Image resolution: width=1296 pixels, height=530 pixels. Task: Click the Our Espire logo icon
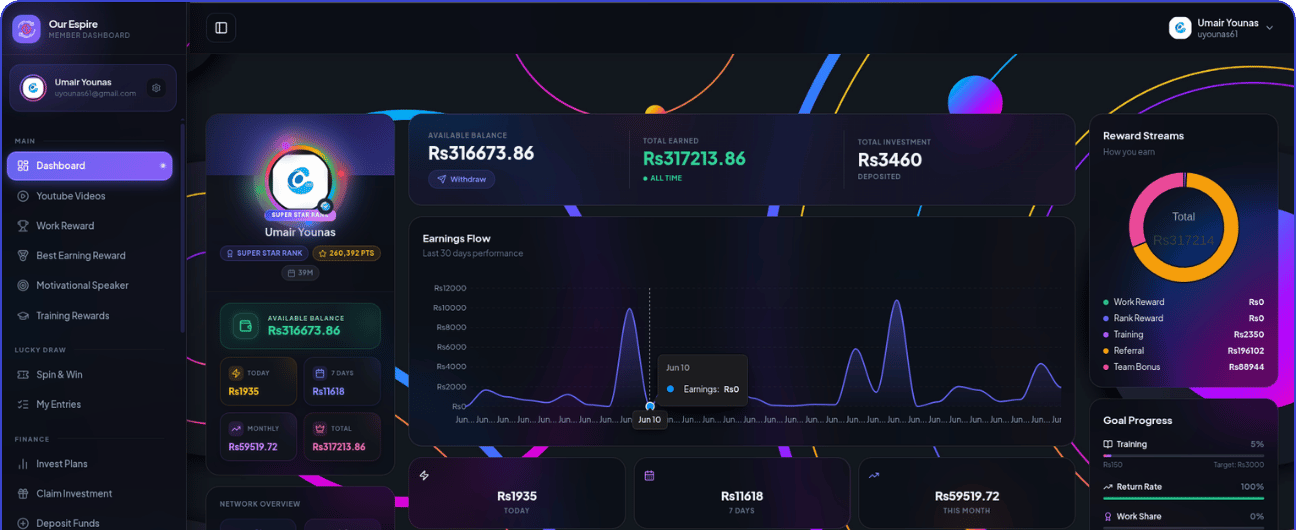tap(26, 29)
